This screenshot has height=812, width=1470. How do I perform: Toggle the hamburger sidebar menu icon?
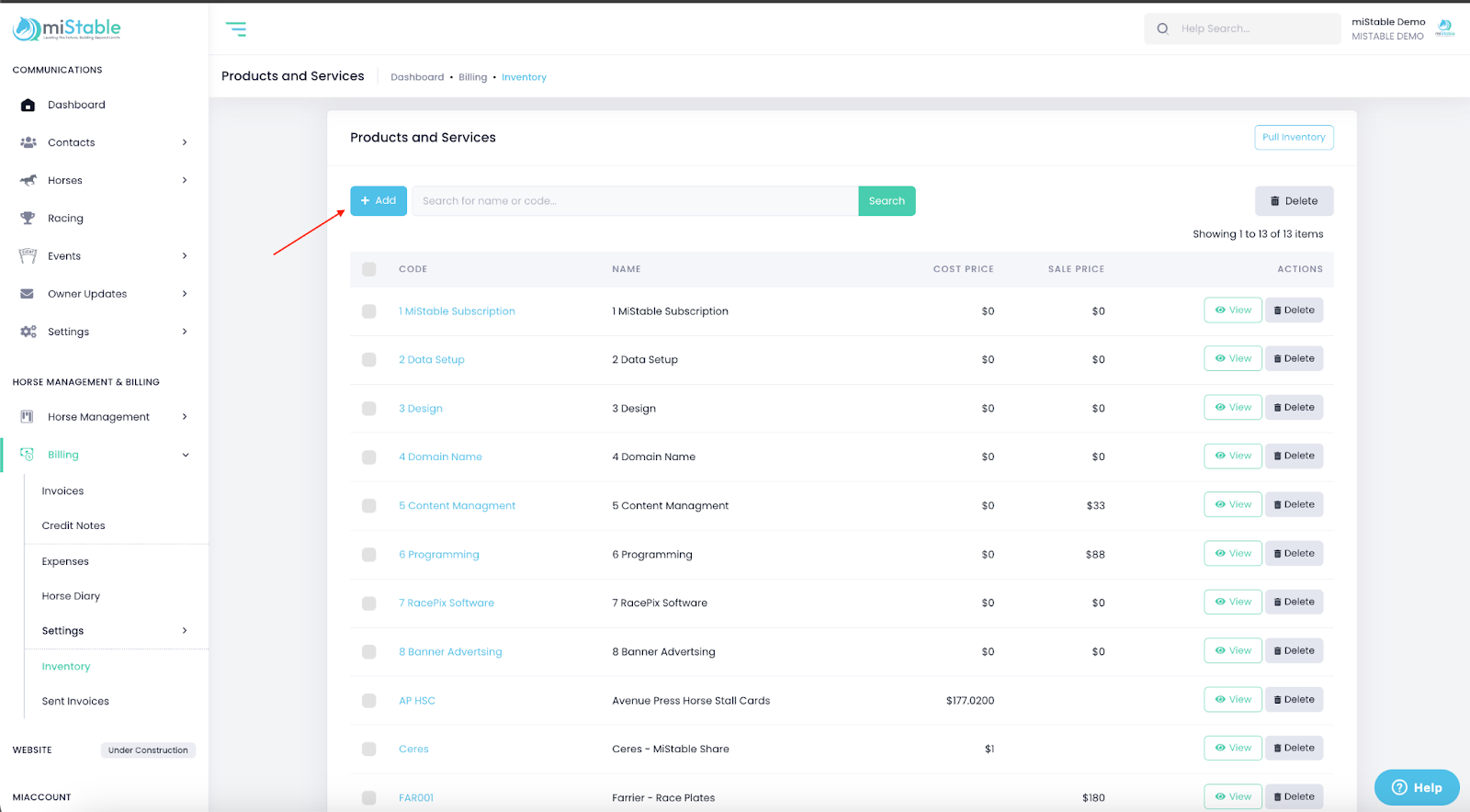236,29
